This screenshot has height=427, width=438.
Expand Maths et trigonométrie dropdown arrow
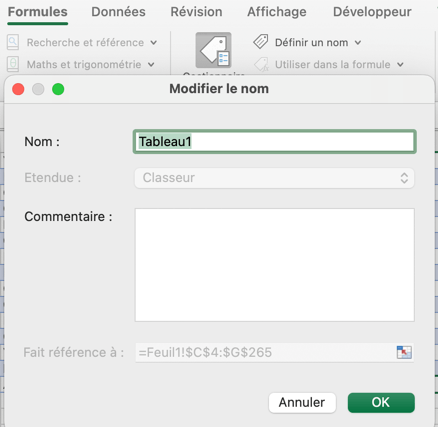click(x=151, y=65)
